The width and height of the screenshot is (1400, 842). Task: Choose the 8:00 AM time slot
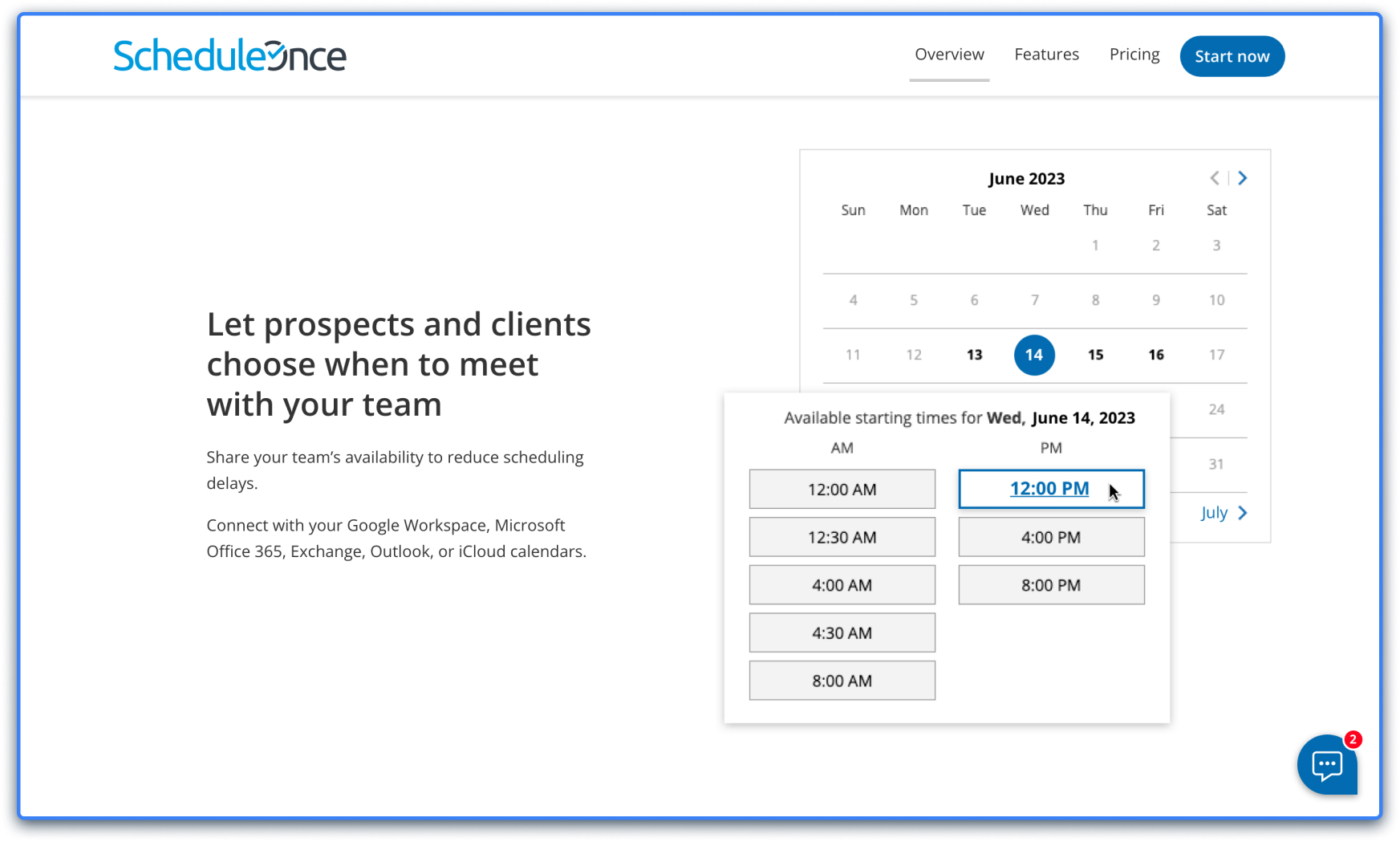842,680
